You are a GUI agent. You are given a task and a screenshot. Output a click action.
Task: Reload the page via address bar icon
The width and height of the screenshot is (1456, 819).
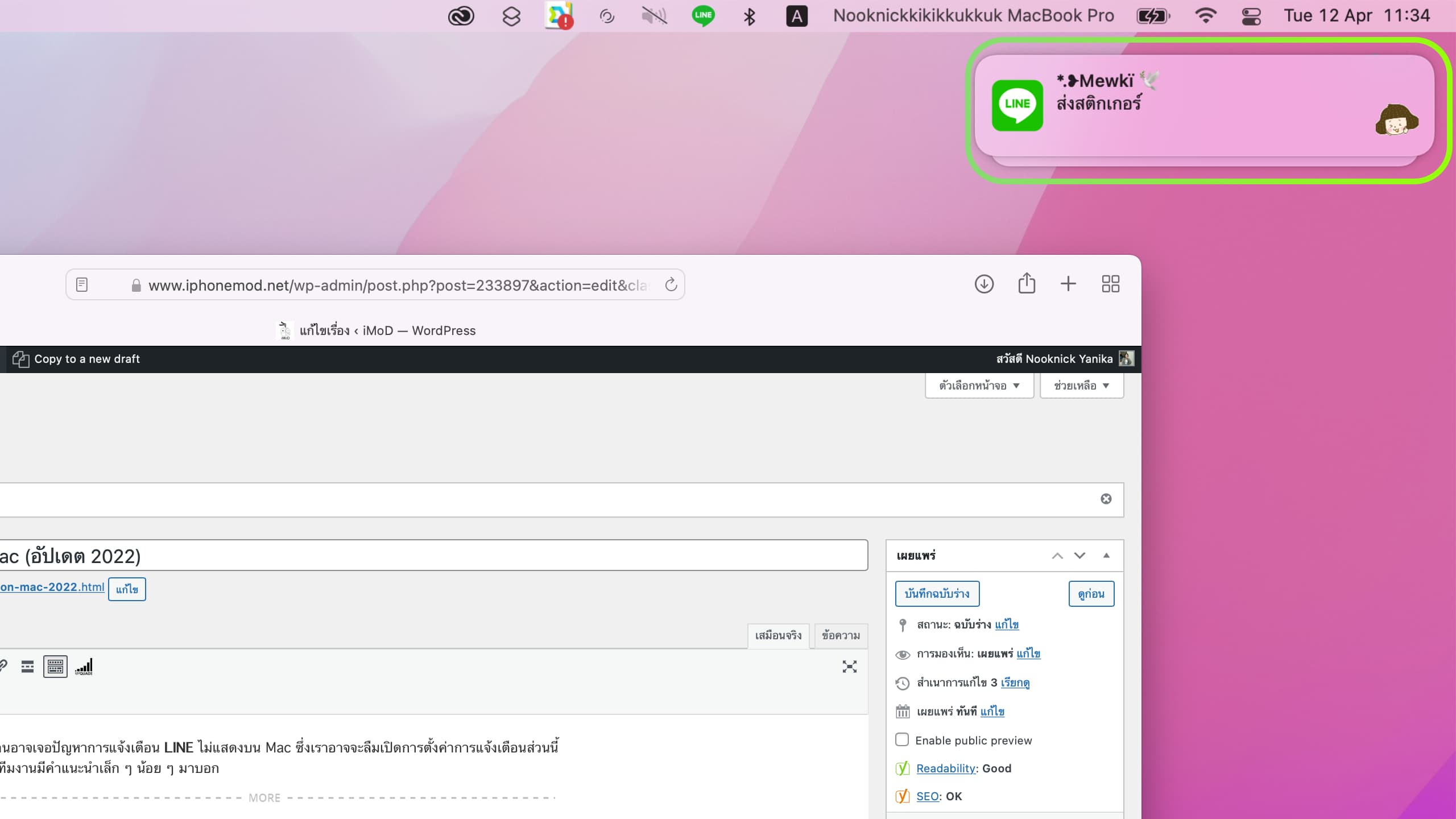point(671,284)
